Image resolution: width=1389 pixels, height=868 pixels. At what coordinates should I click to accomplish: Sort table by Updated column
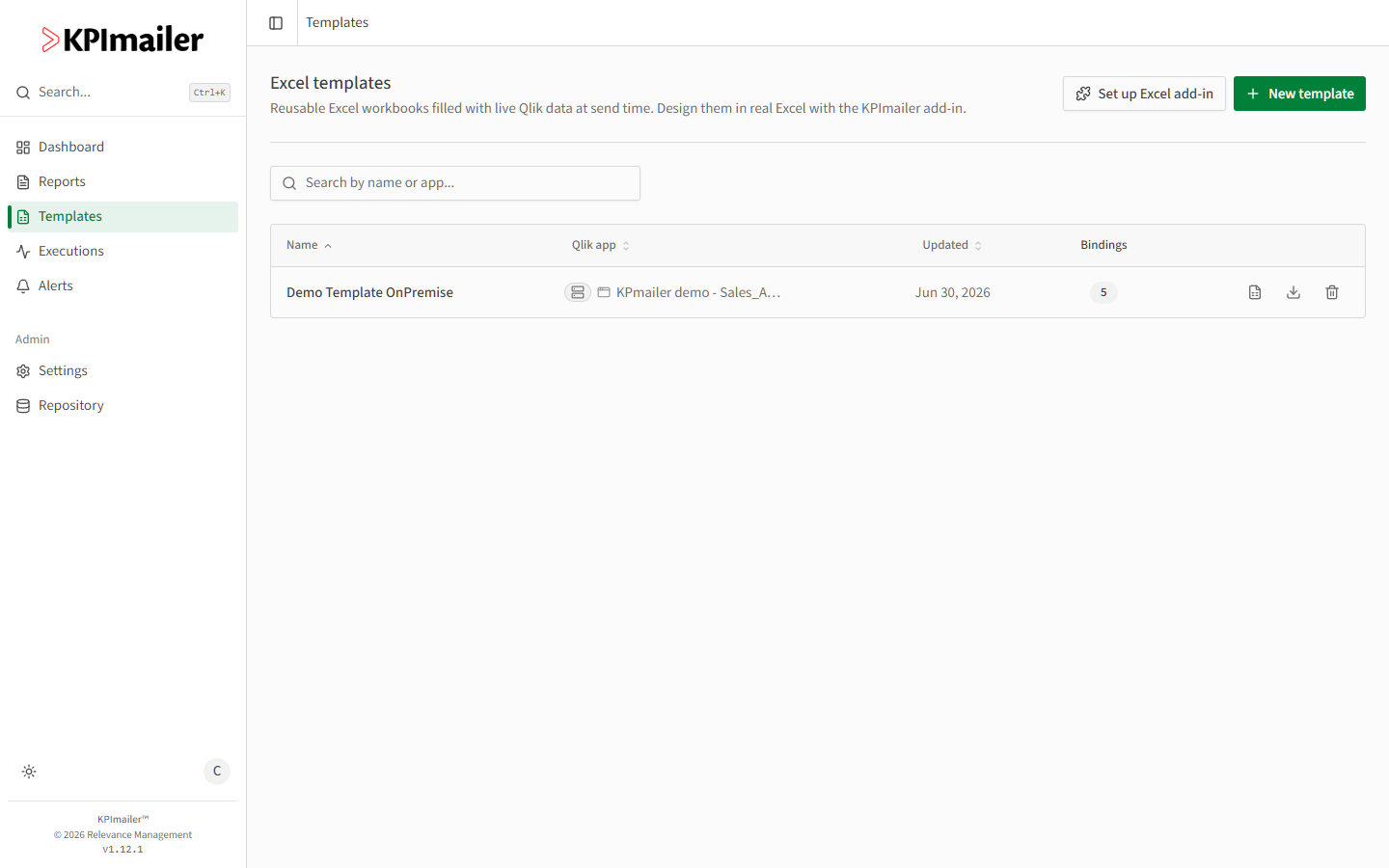pyautogui.click(x=952, y=245)
